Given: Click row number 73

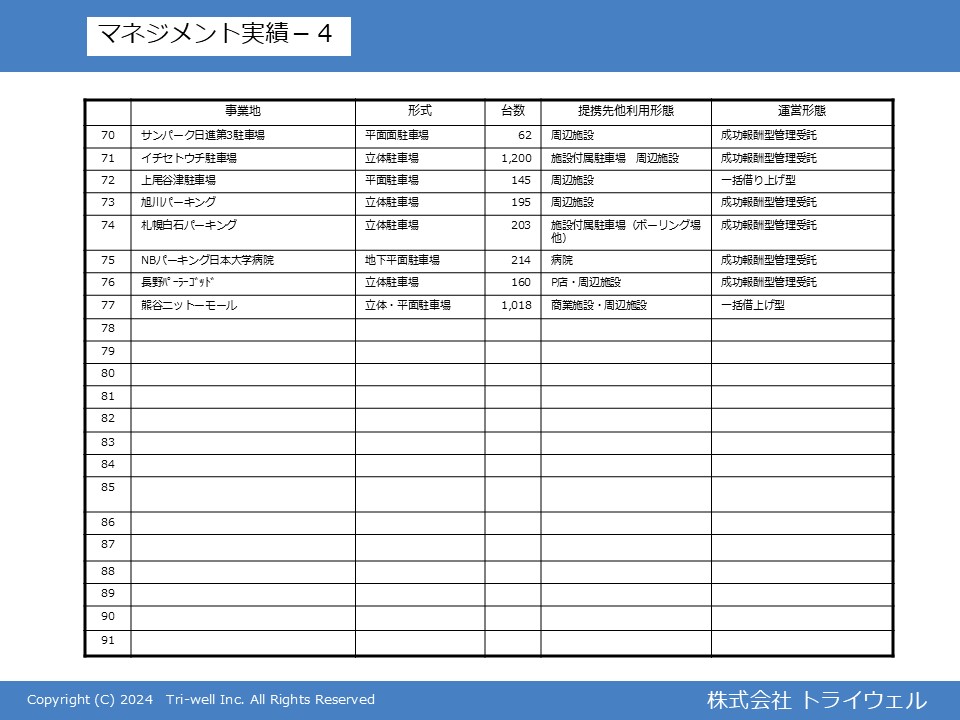Looking at the screenshot, I should (x=108, y=202).
